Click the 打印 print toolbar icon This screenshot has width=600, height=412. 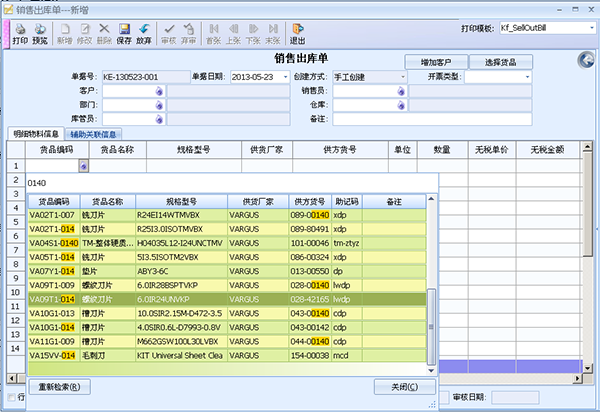point(20,34)
